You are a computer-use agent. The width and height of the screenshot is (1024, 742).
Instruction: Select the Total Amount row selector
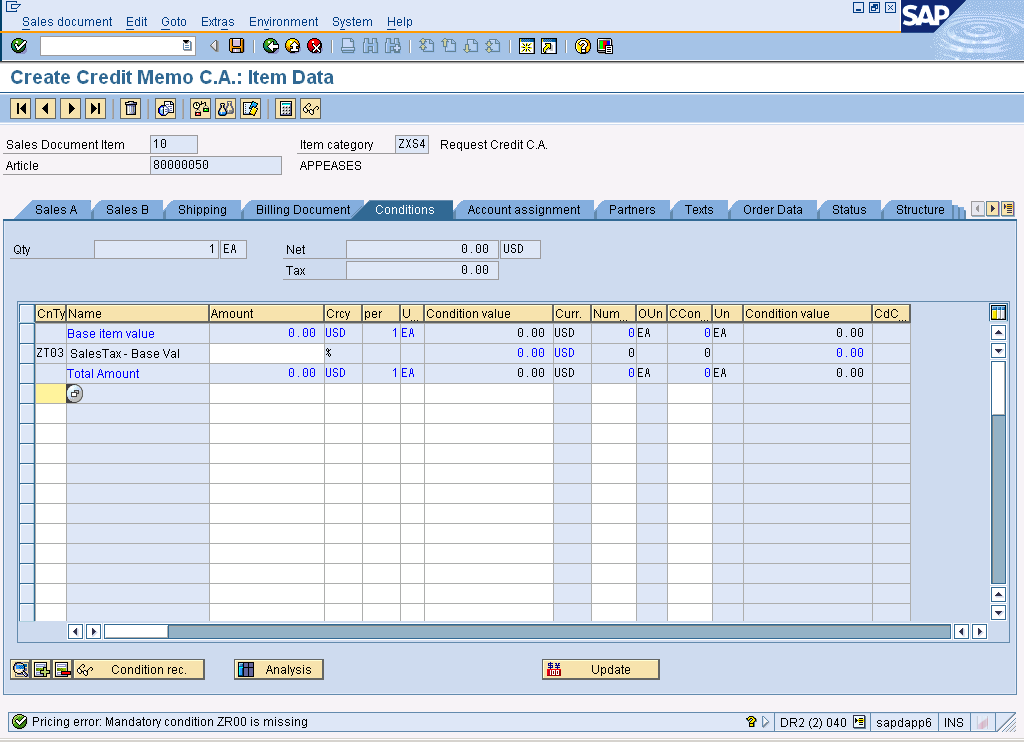[x=27, y=374]
